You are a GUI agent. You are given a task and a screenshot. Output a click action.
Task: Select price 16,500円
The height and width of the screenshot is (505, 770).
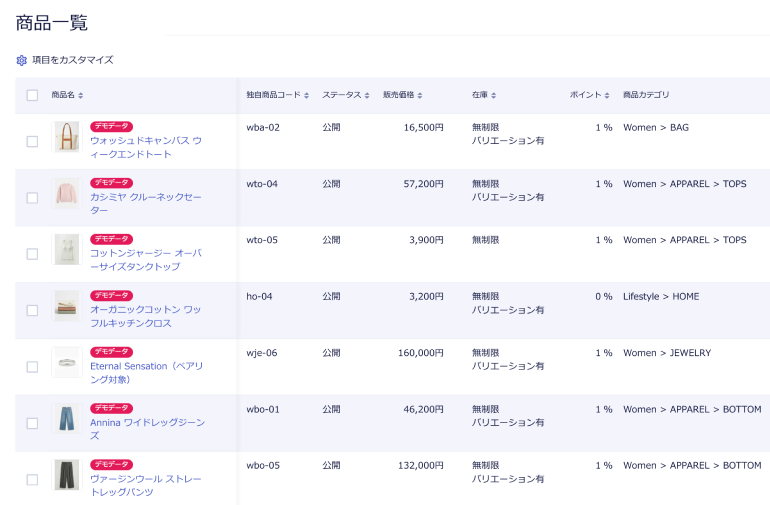(x=423, y=128)
